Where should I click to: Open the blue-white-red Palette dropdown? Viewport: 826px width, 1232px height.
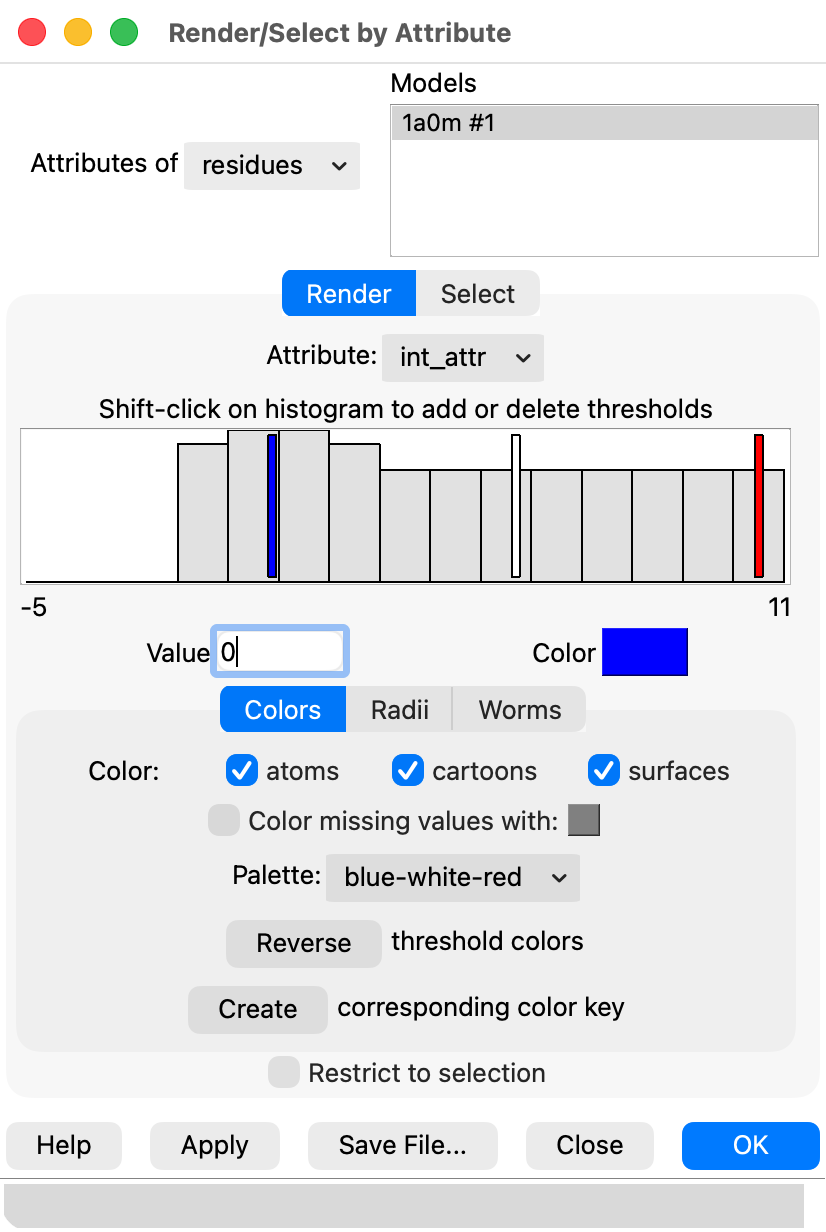[x=453, y=877]
